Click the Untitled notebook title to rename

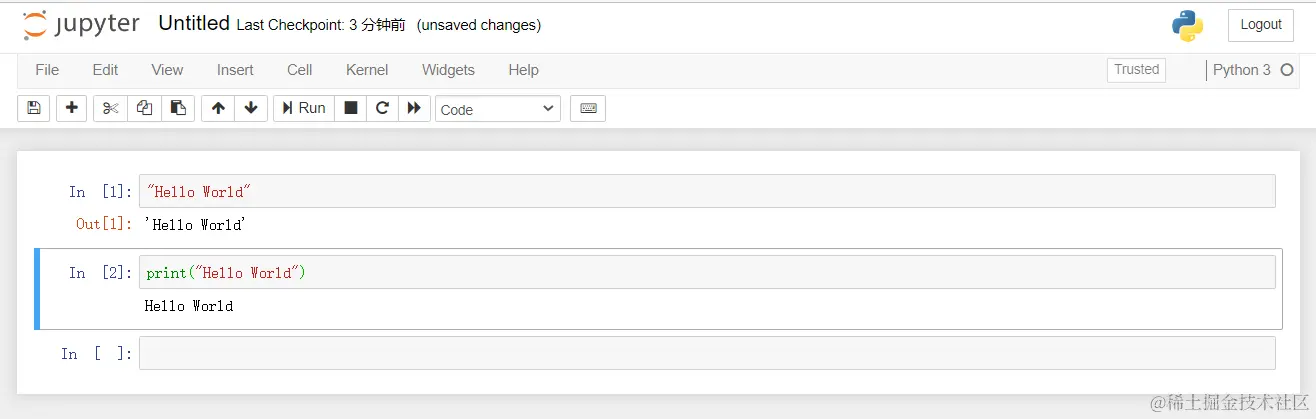pos(194,23)
